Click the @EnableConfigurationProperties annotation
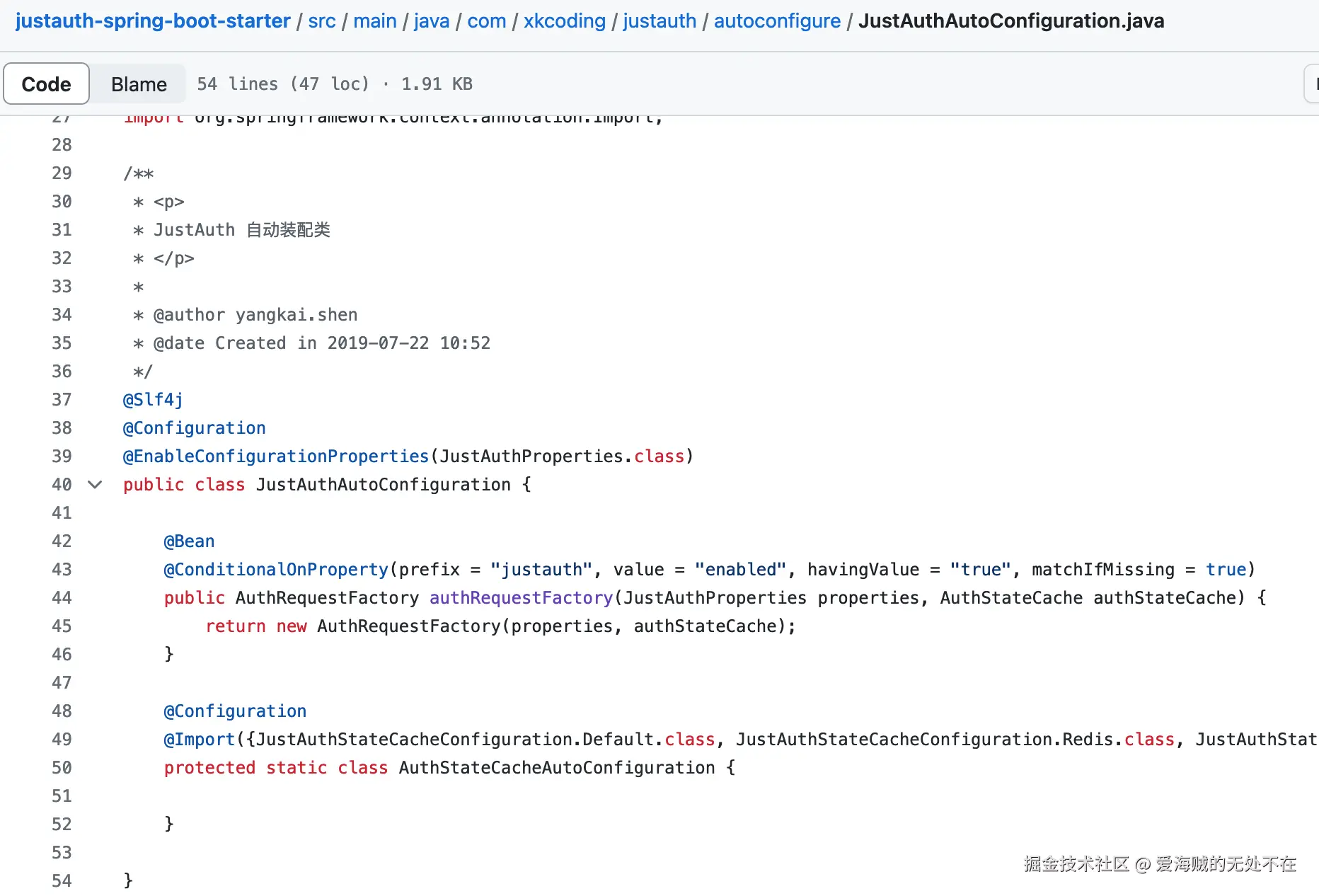 [x=276, y=456]
